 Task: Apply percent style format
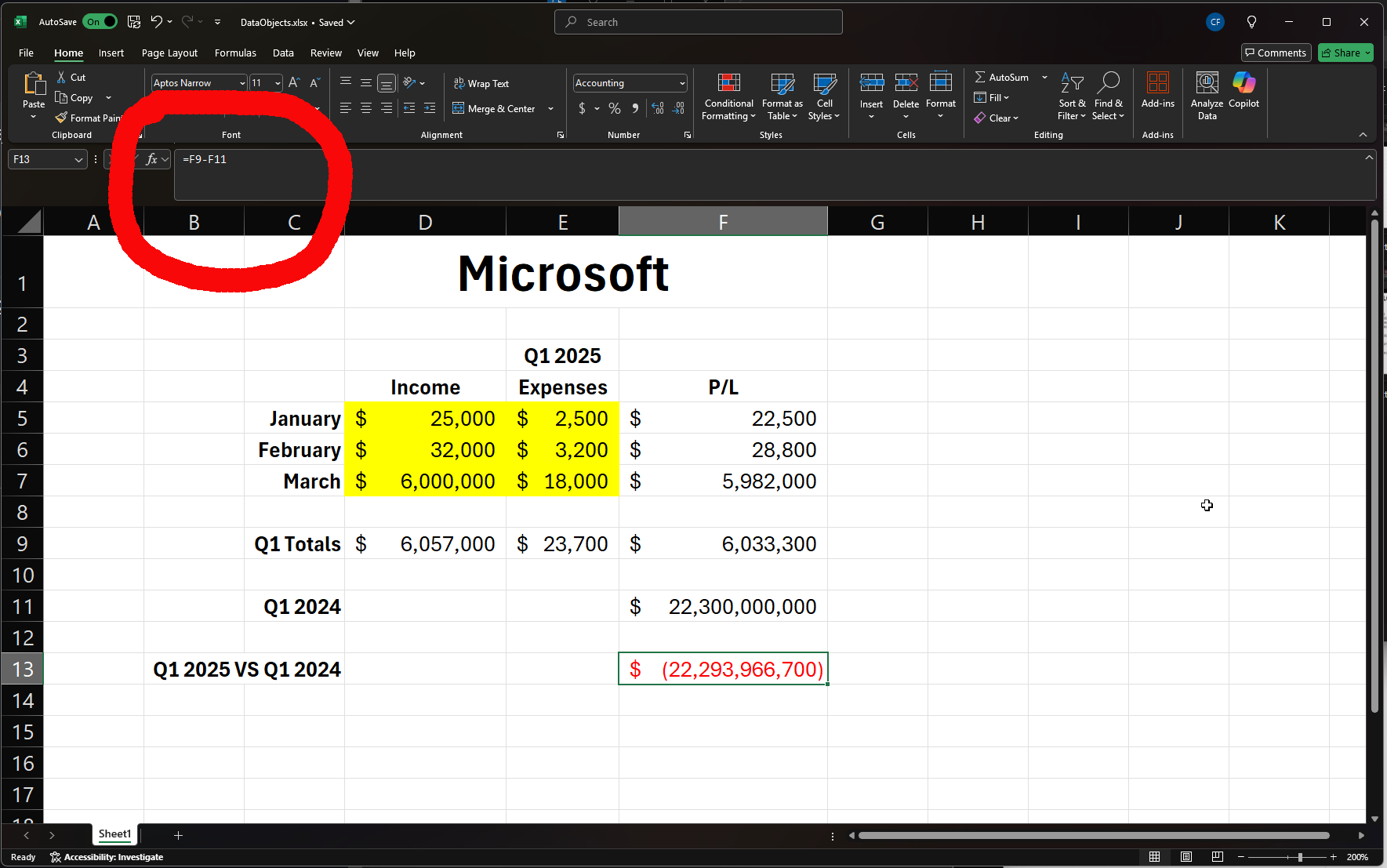coord(615,108)
